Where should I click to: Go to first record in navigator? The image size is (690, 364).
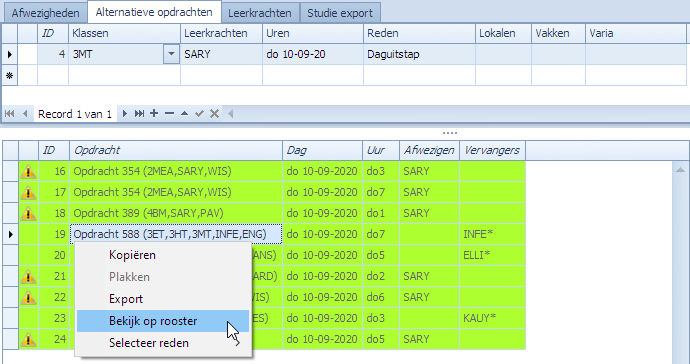[9, 114]
